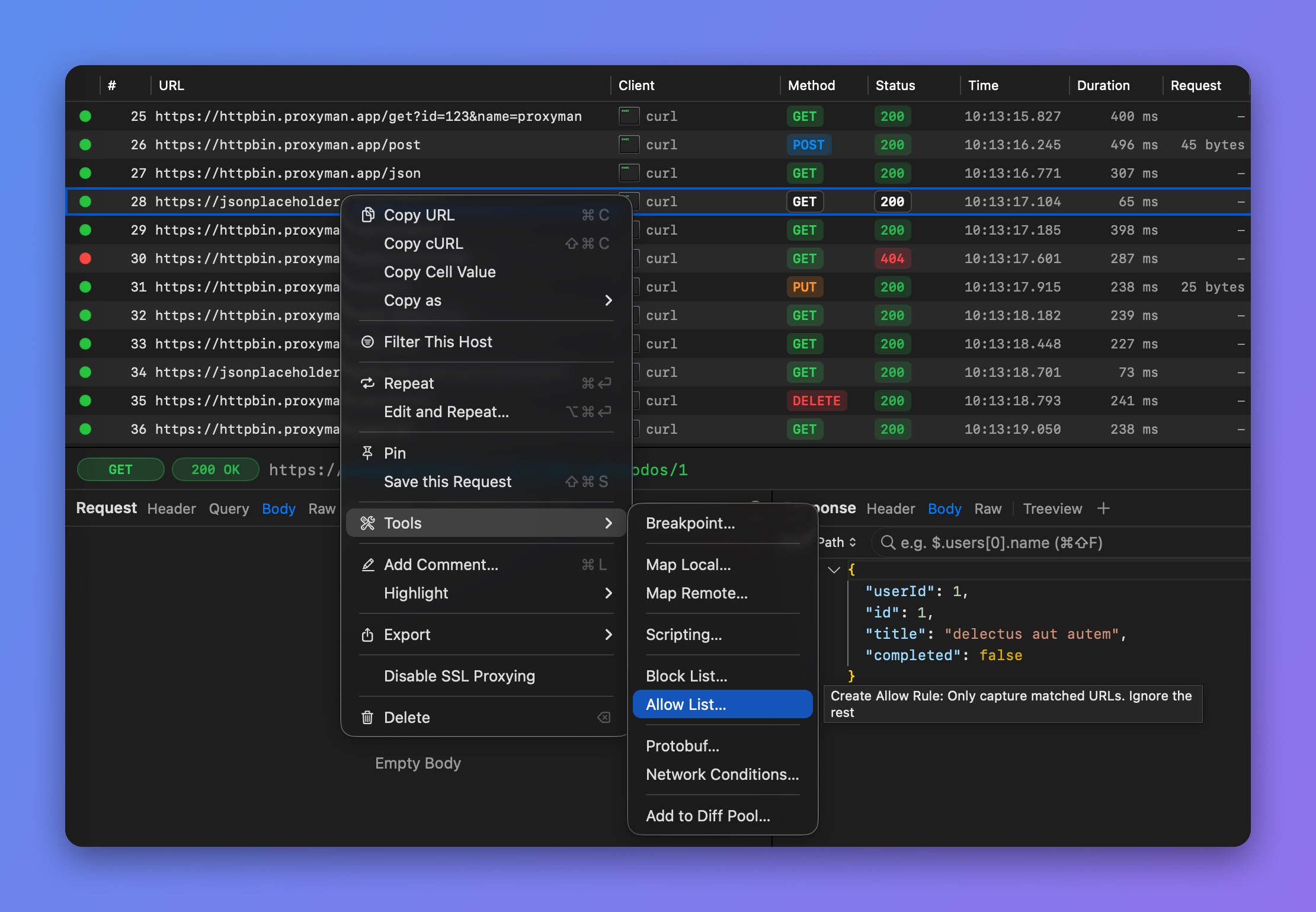Expand the Highlight submenu arrow
The height and width of the screenshot is (912, 1316).
609,593
